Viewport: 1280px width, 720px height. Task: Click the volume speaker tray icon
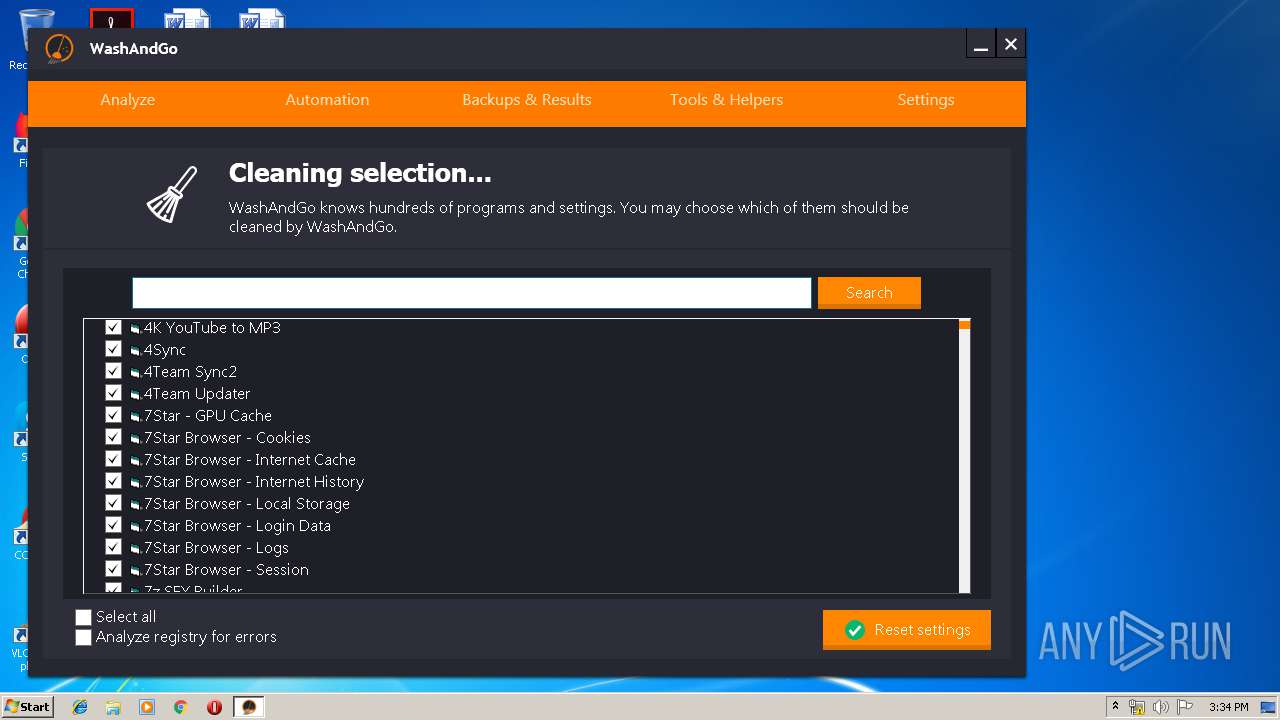pos(1161,707)
